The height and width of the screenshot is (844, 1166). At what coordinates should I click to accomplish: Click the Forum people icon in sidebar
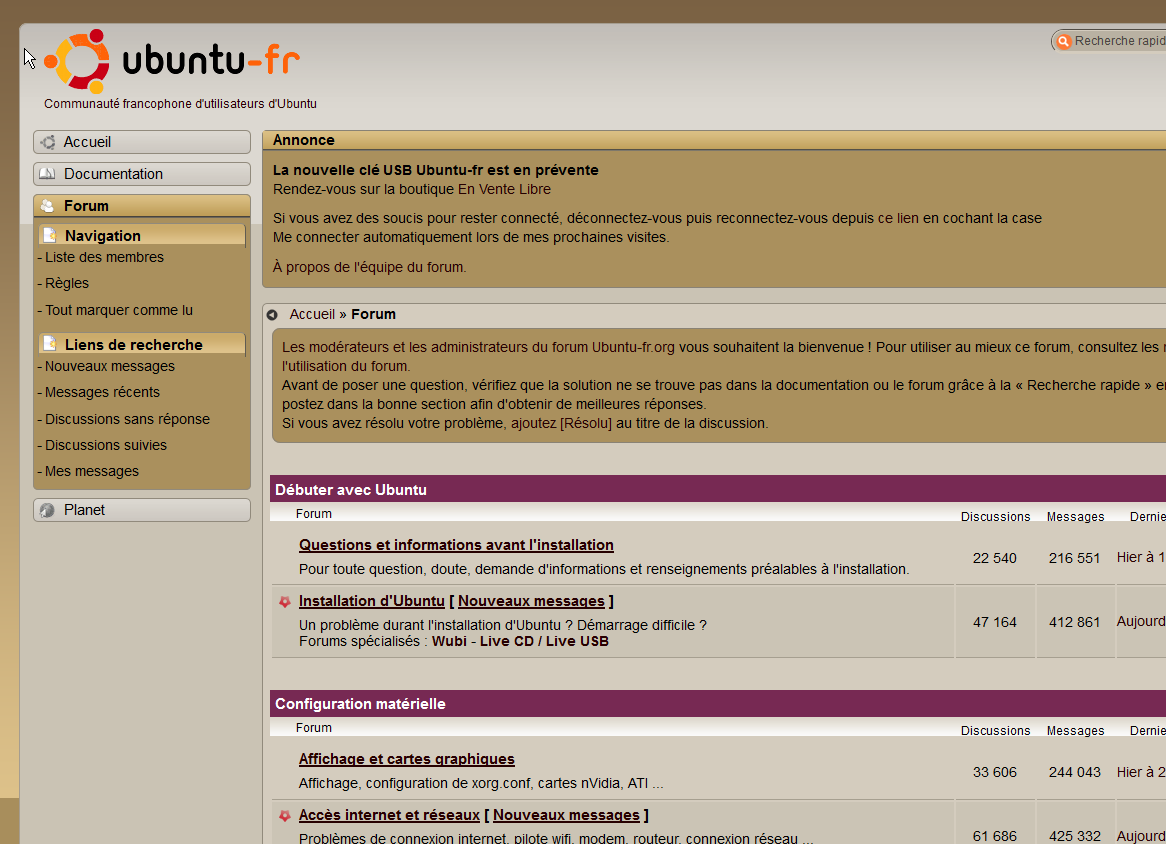tap(48, 206)
